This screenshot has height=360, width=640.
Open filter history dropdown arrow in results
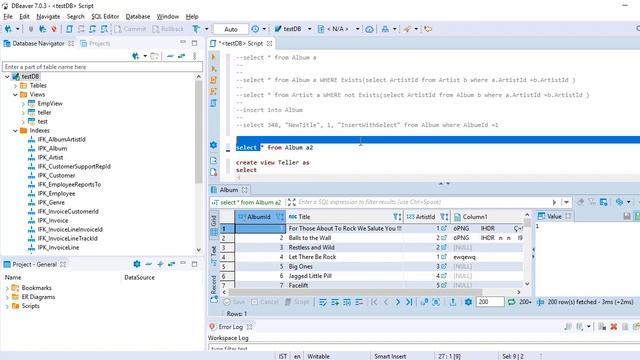pos(566,202)
